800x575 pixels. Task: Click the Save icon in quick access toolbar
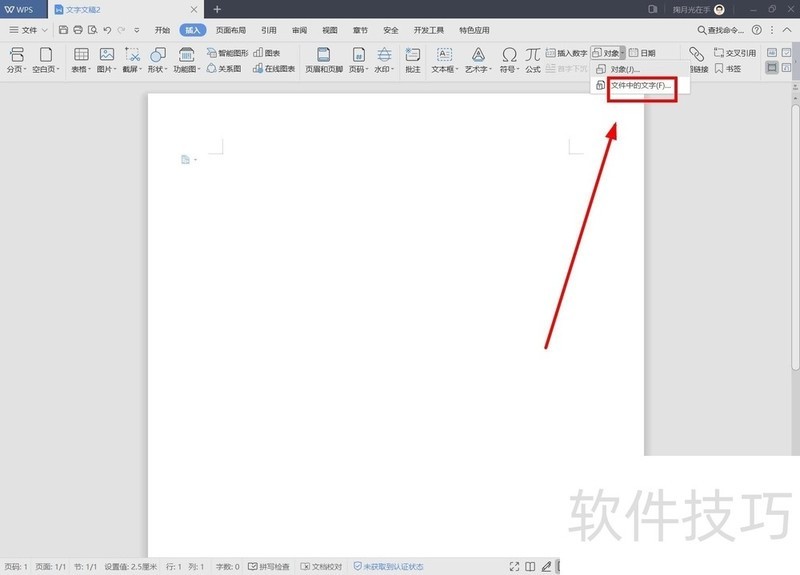tap(63, 30)
